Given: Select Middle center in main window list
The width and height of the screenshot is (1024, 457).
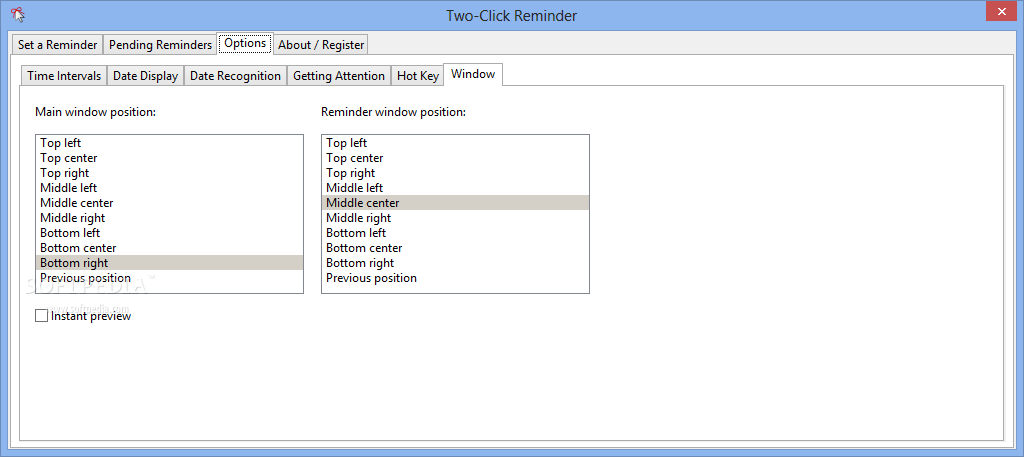Looking at the screenshot, I should 169,203.
